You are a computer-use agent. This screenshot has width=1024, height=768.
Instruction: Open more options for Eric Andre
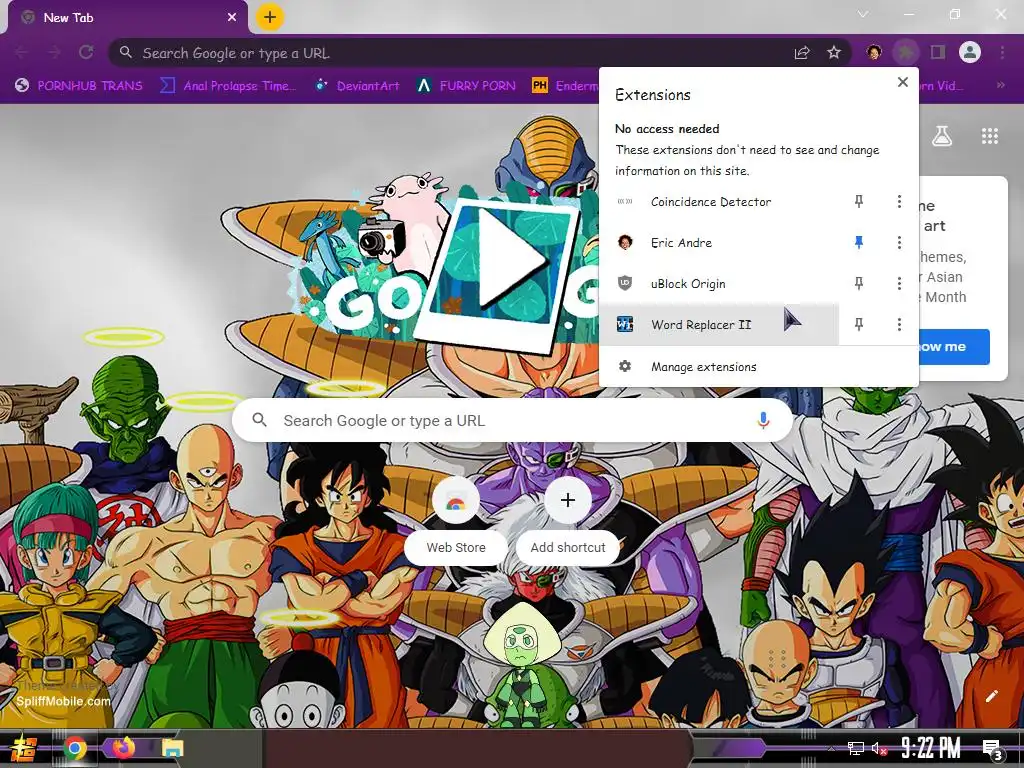click(899, 243)
